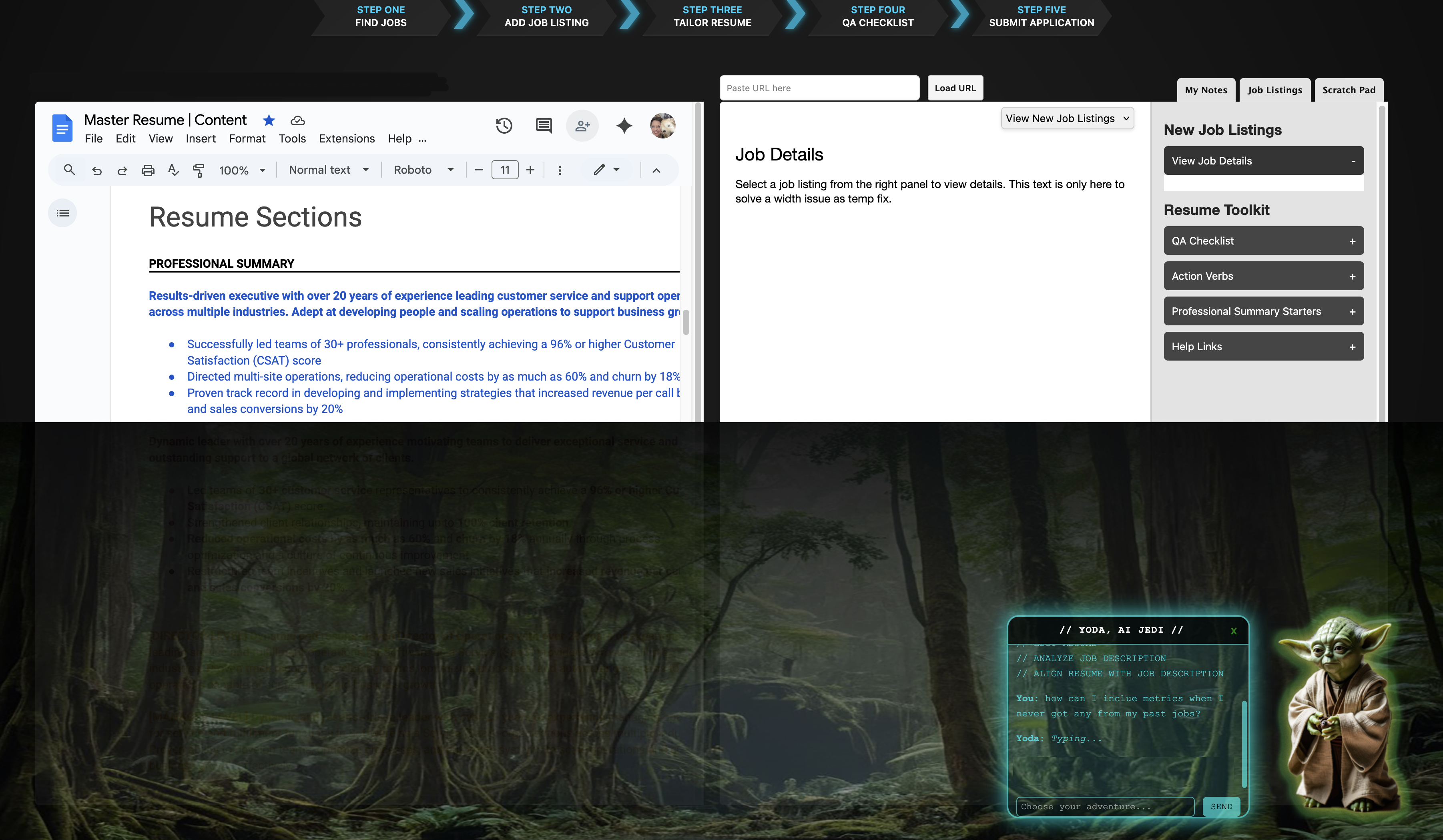Click the share people icon
The image size is (1443, 840).
point(582,125)
